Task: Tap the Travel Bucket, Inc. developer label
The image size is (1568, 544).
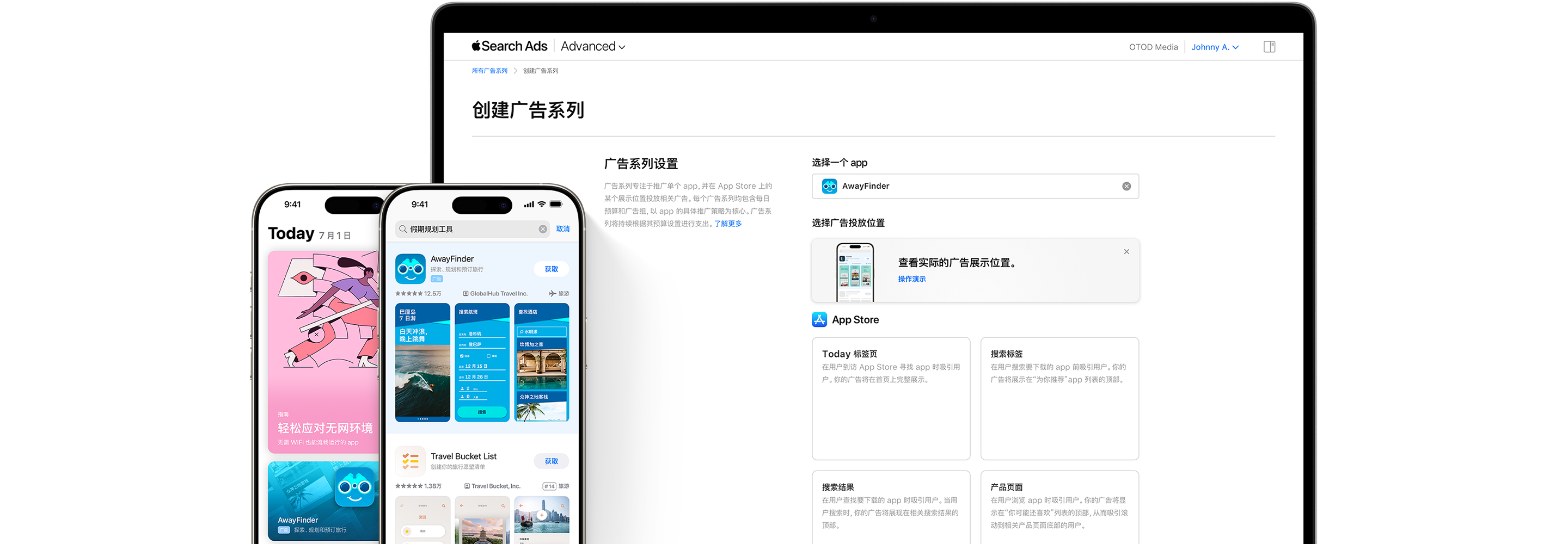Action: [492, 486]
